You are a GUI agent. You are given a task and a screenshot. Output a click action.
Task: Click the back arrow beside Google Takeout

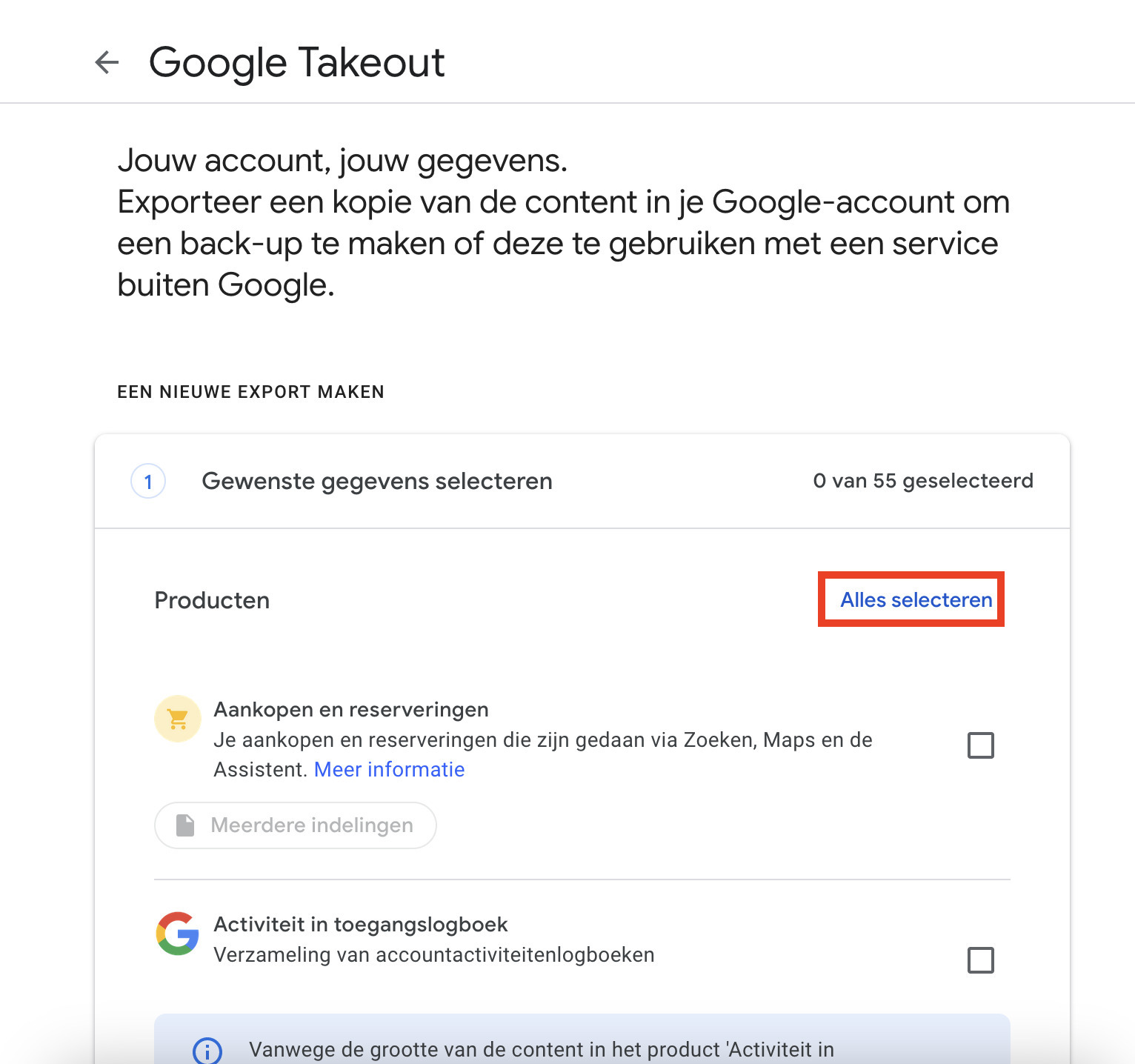pyautogui.click(x=107, y=62)
